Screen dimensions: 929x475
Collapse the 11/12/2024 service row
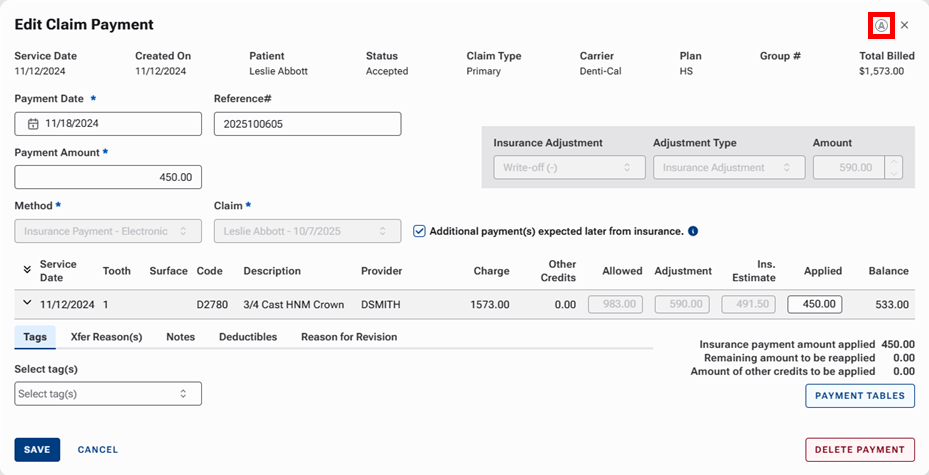(x=25, y=304)
